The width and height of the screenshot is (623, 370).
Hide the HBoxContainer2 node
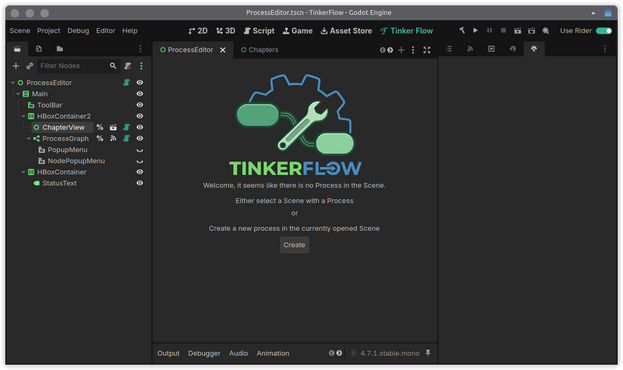(140, 116)
